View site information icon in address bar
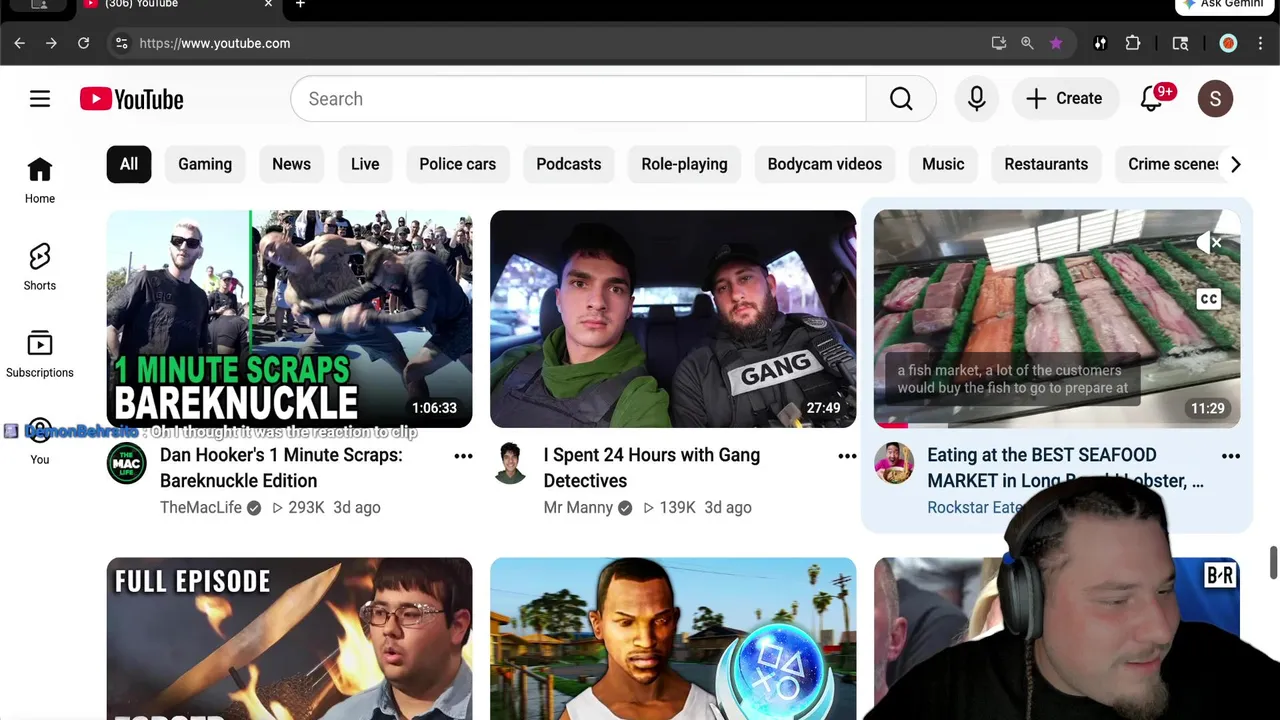The width and height of the screenshot is (1280, 720). tap(121, 43)
